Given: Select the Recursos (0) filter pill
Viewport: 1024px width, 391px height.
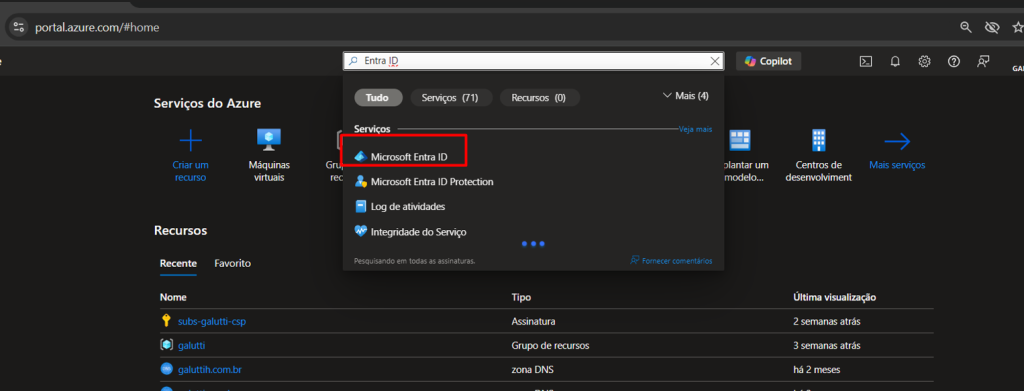Looking at the screenshot, I should [539, 98].
